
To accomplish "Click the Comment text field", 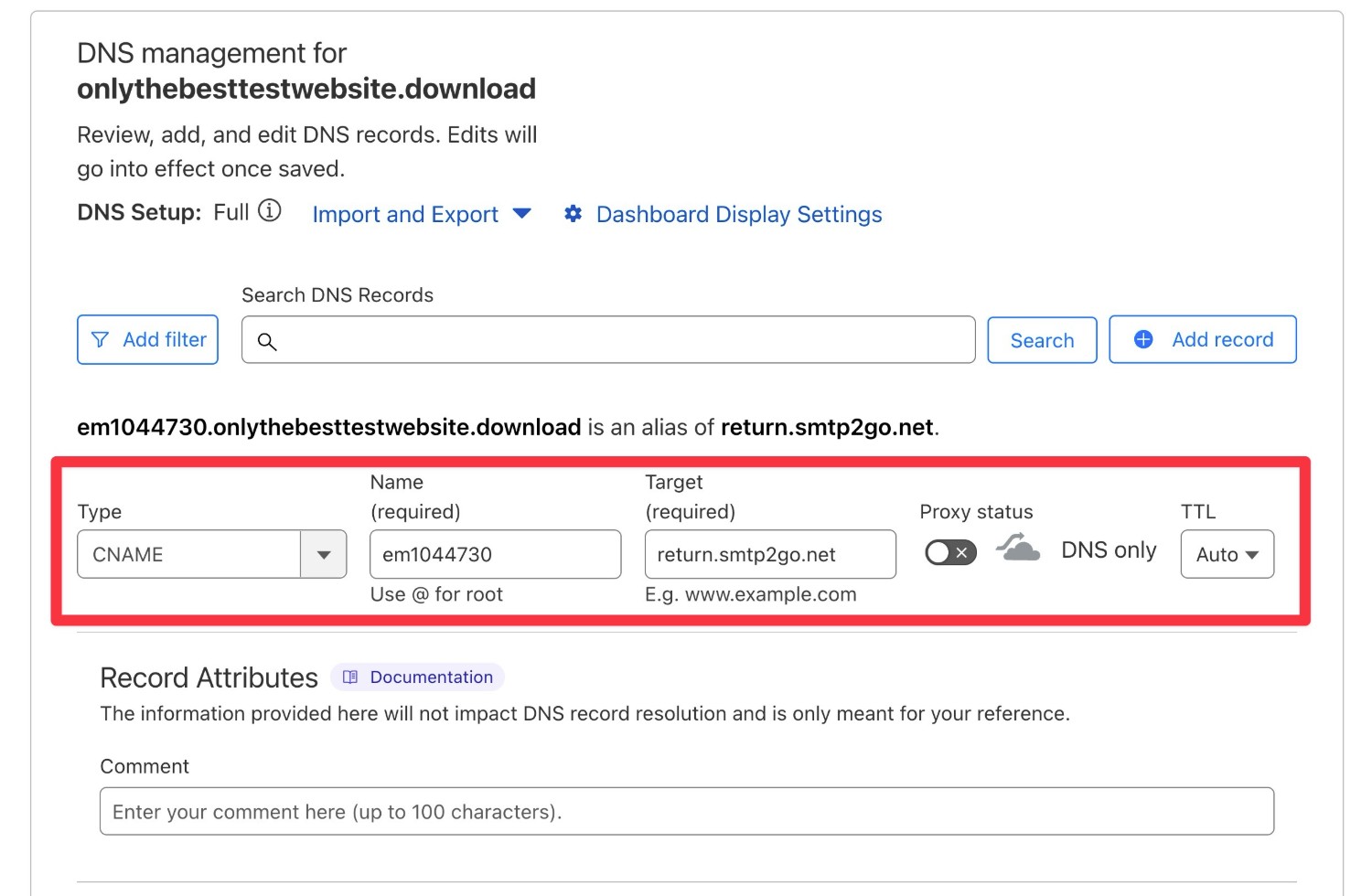I will click(x=687, y=812).
